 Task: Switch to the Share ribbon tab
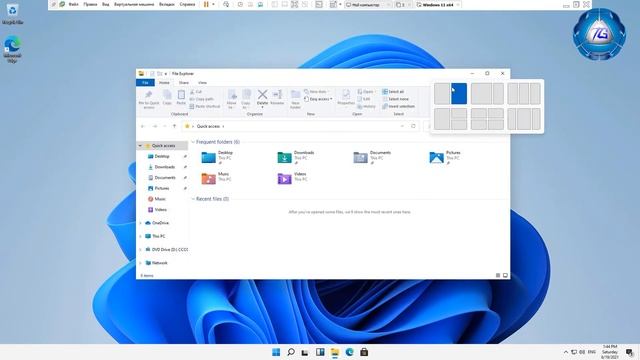(x=184, y=82)
